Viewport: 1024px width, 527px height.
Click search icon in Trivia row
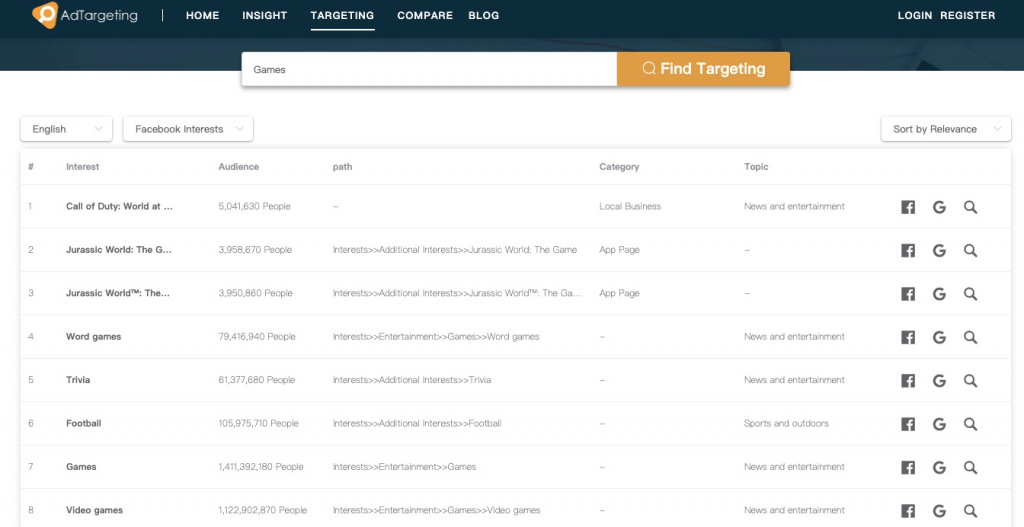coord(970,381)
